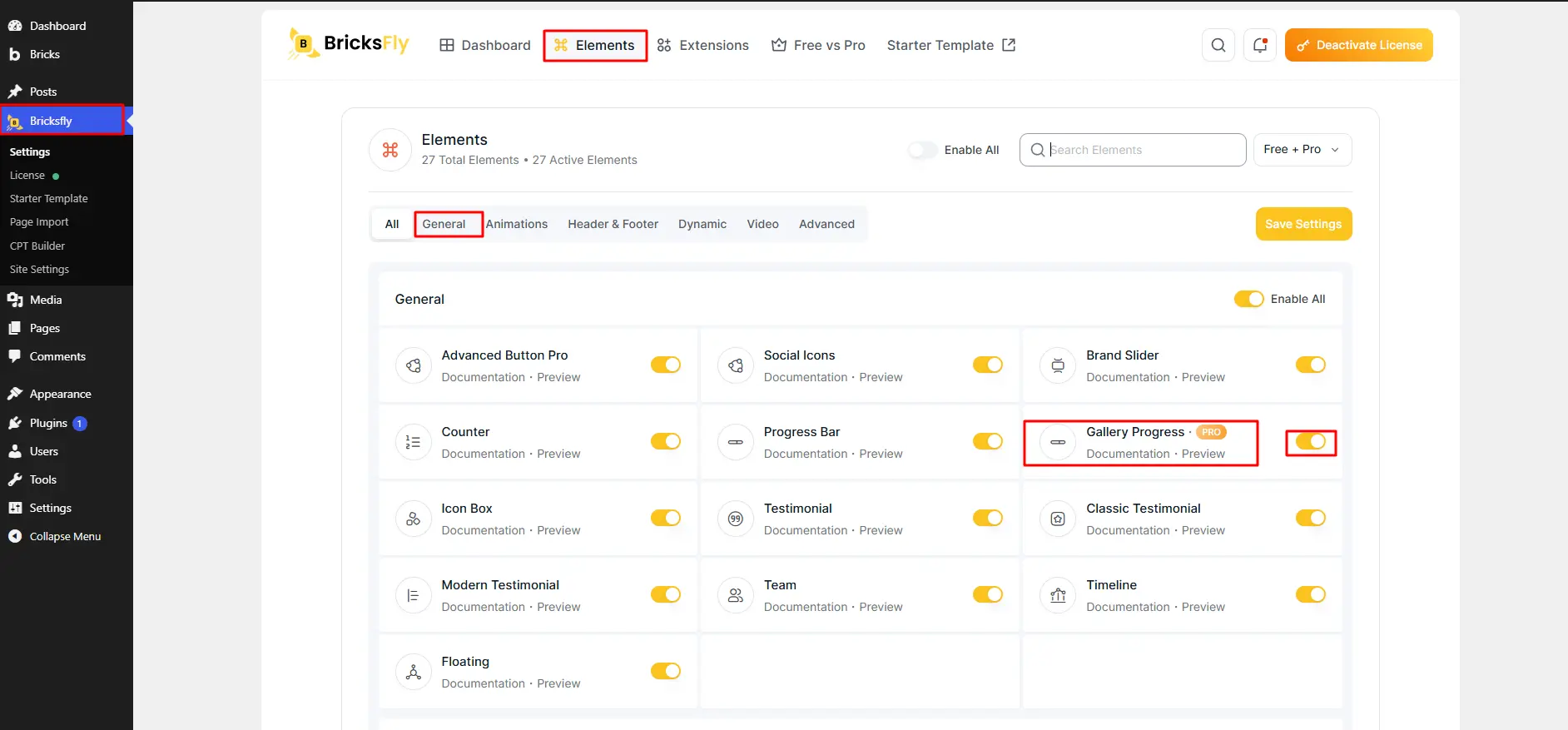Open the Free + Pro dropdown

click(1303, 150)
